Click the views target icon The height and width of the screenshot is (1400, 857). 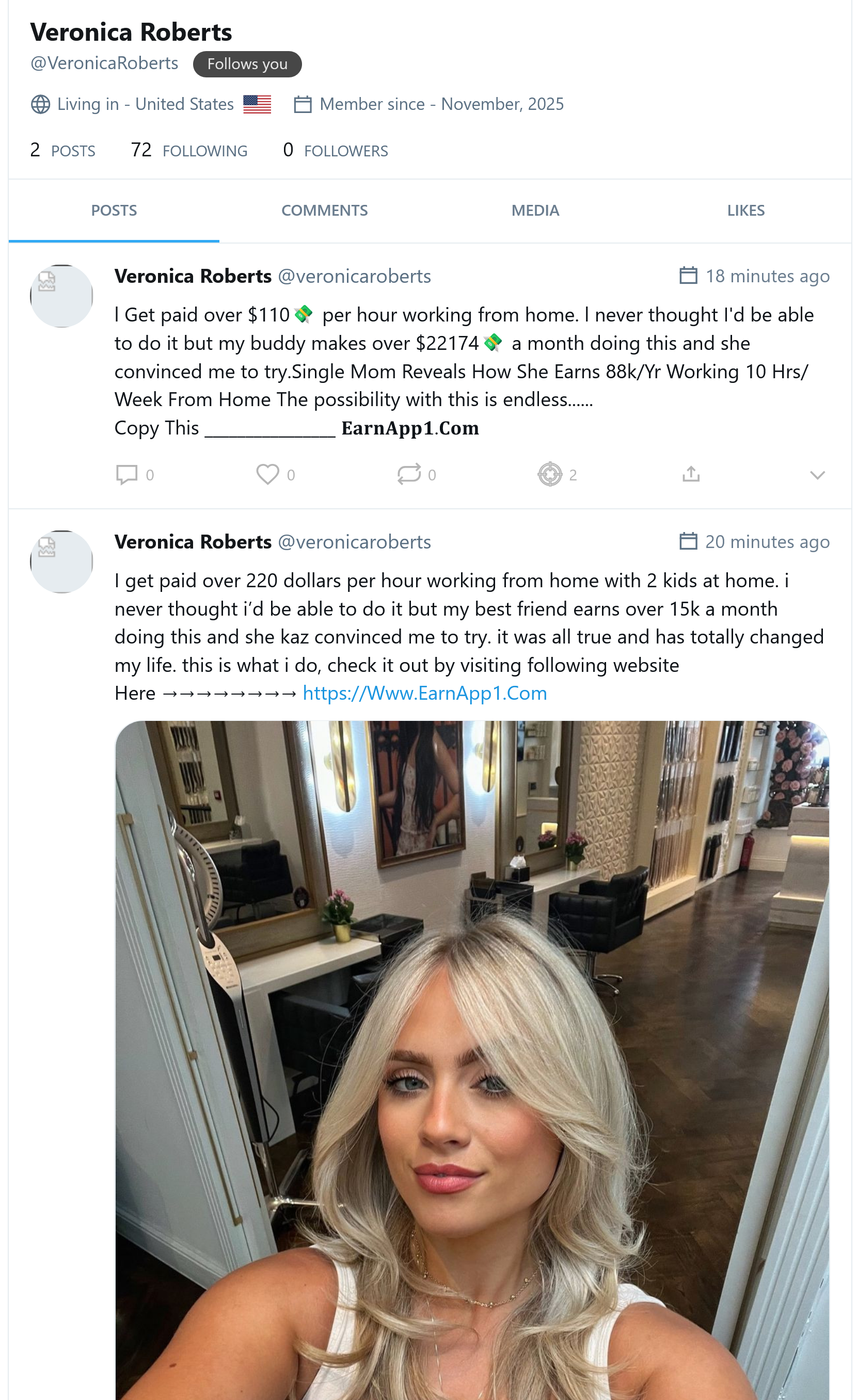point(549,474)
